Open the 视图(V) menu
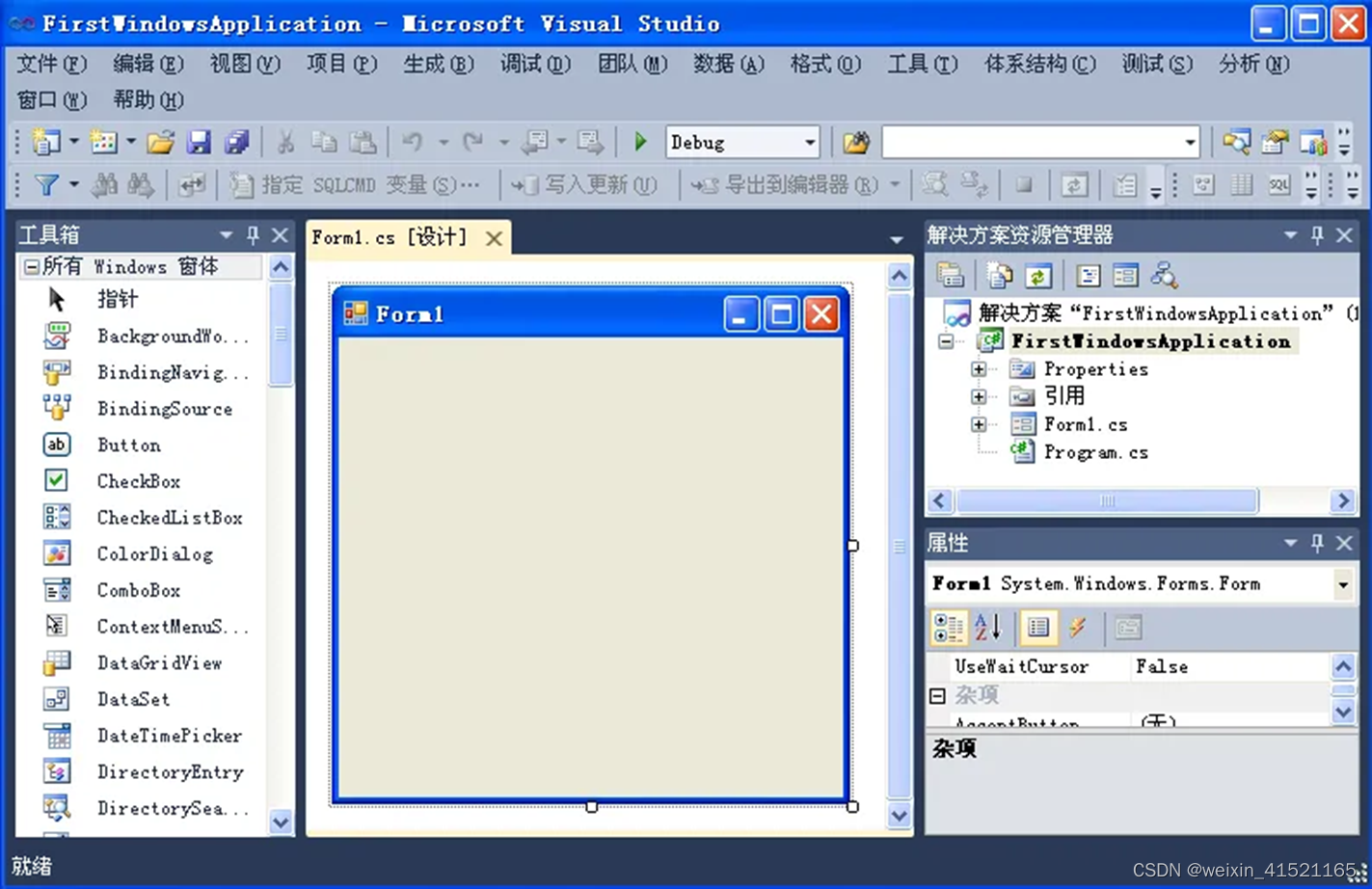Image resolution: width=1372 pixels, height=889 pixels. [245, 65]
